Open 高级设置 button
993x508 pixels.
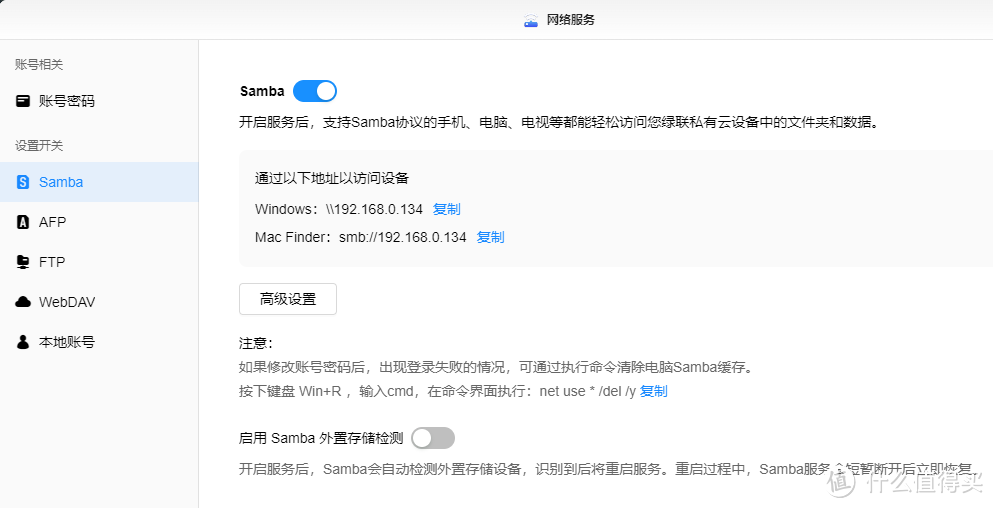[288, 299]
